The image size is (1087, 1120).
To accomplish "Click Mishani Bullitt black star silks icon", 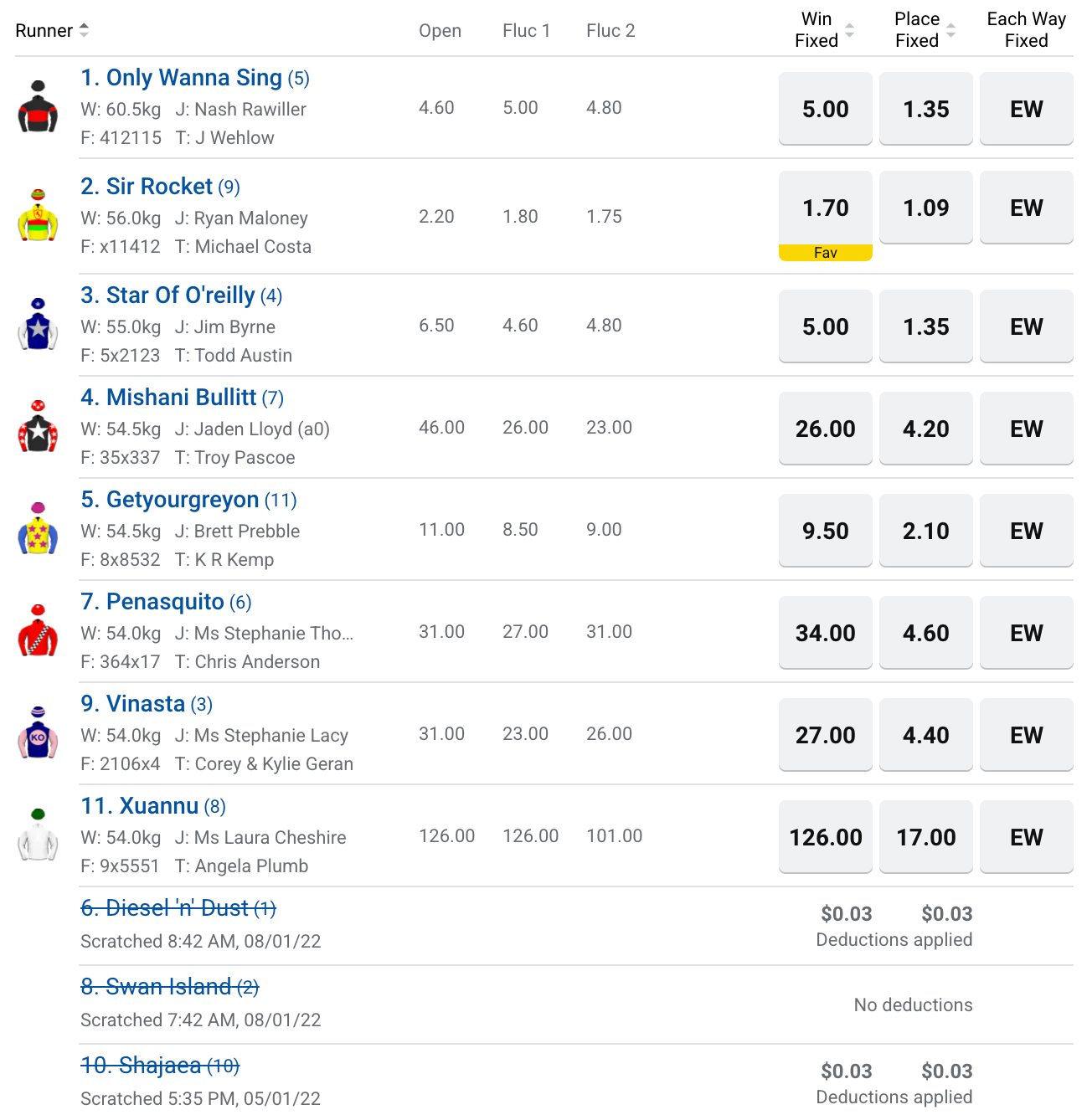I will tap(38, 427).
